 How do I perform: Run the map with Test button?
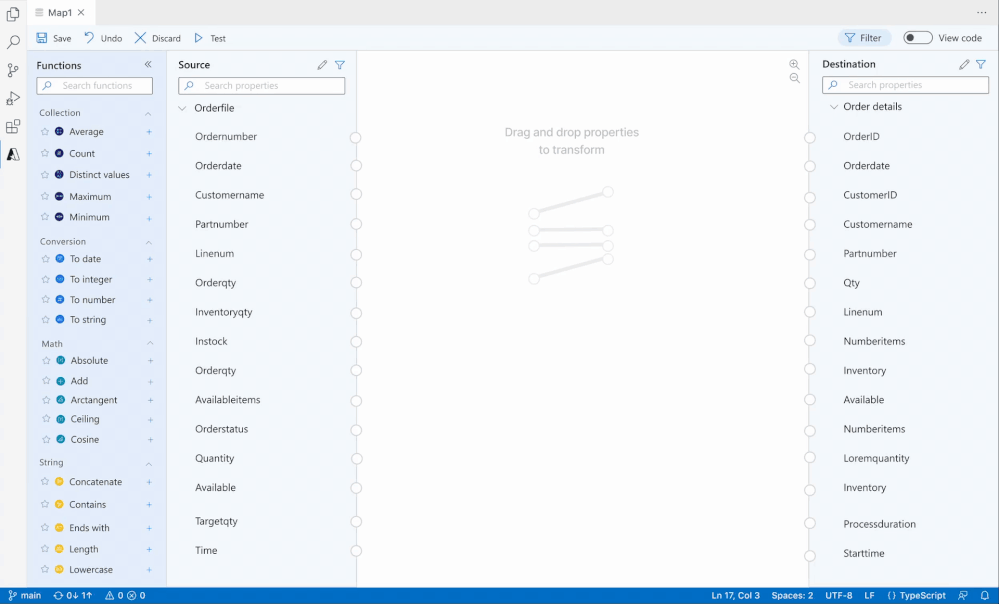[x=210, y=38]
